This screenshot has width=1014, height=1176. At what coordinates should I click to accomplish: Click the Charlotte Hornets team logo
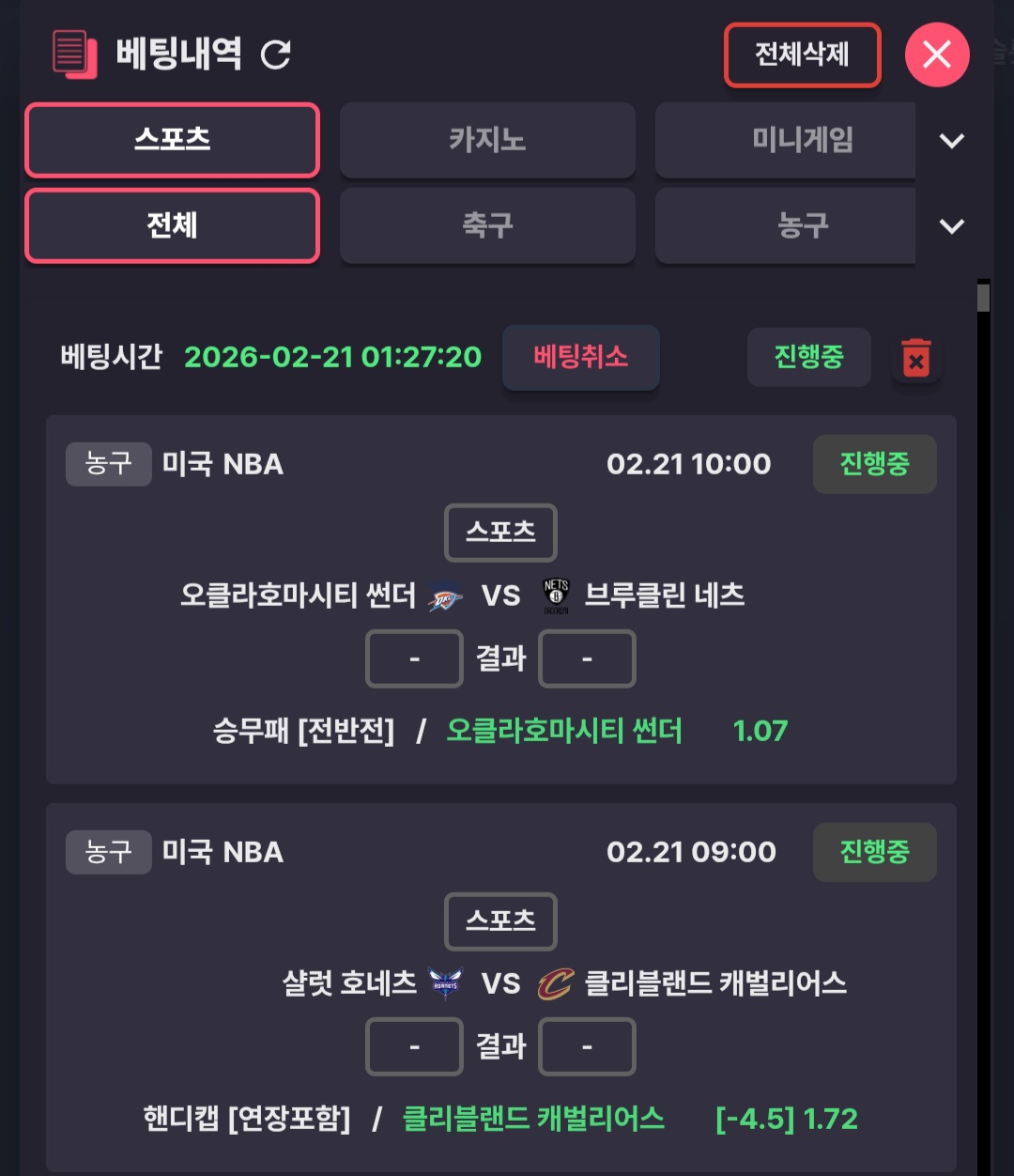[445, 983]
